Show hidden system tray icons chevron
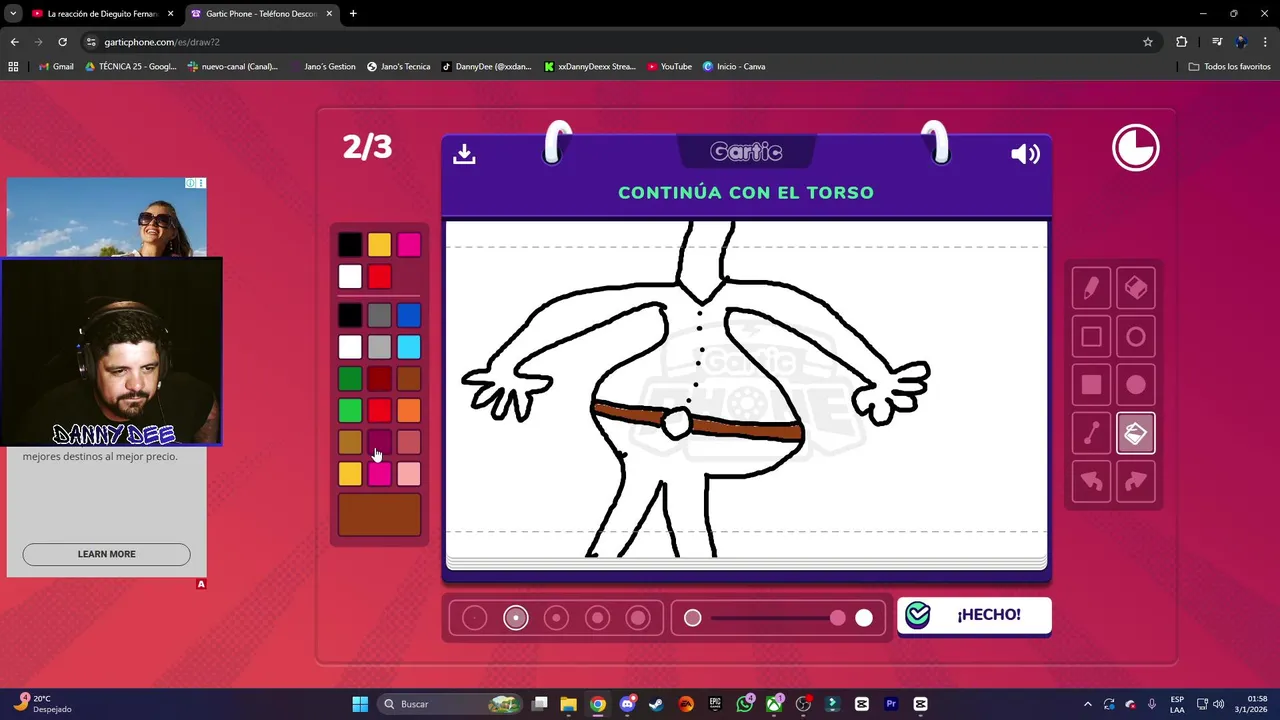The height and width of the screenshot is (720, 1280). (x=1088, y=704)
